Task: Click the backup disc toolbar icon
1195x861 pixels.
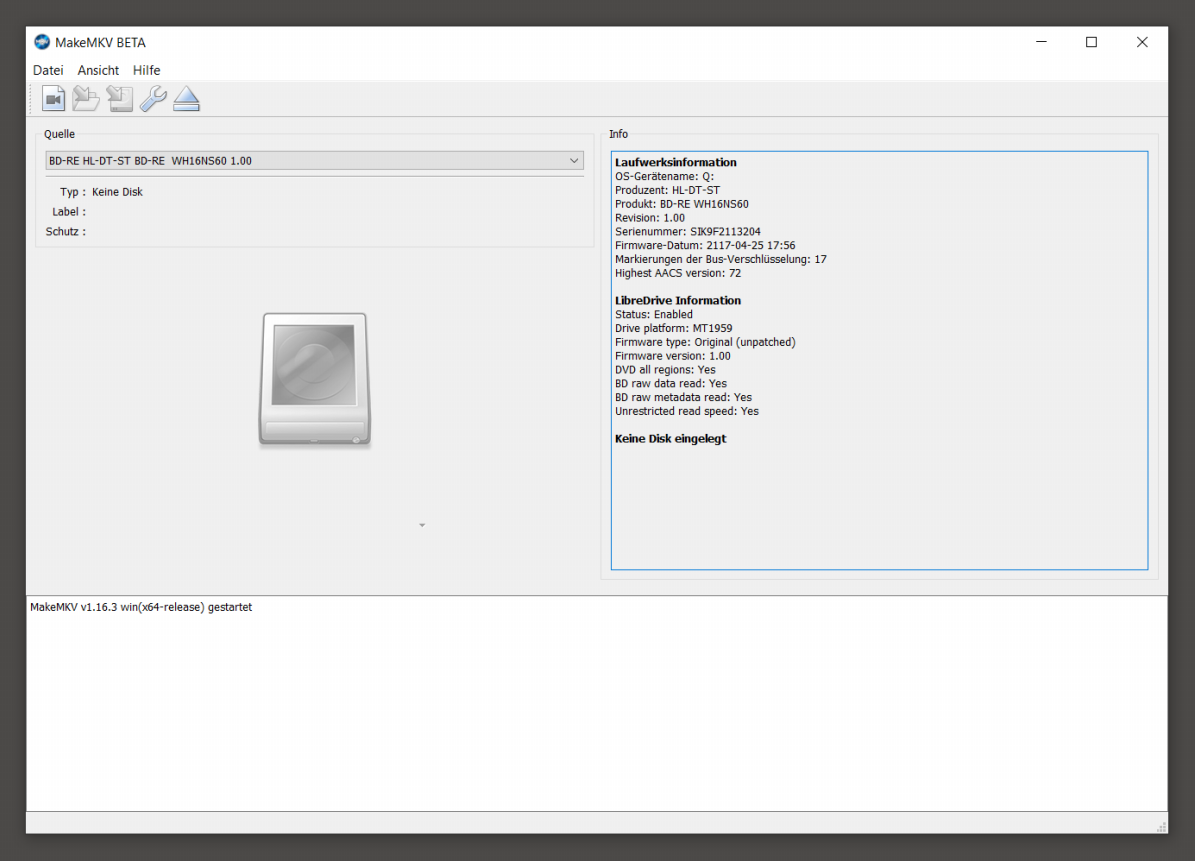Action: [x=120, y=99]
